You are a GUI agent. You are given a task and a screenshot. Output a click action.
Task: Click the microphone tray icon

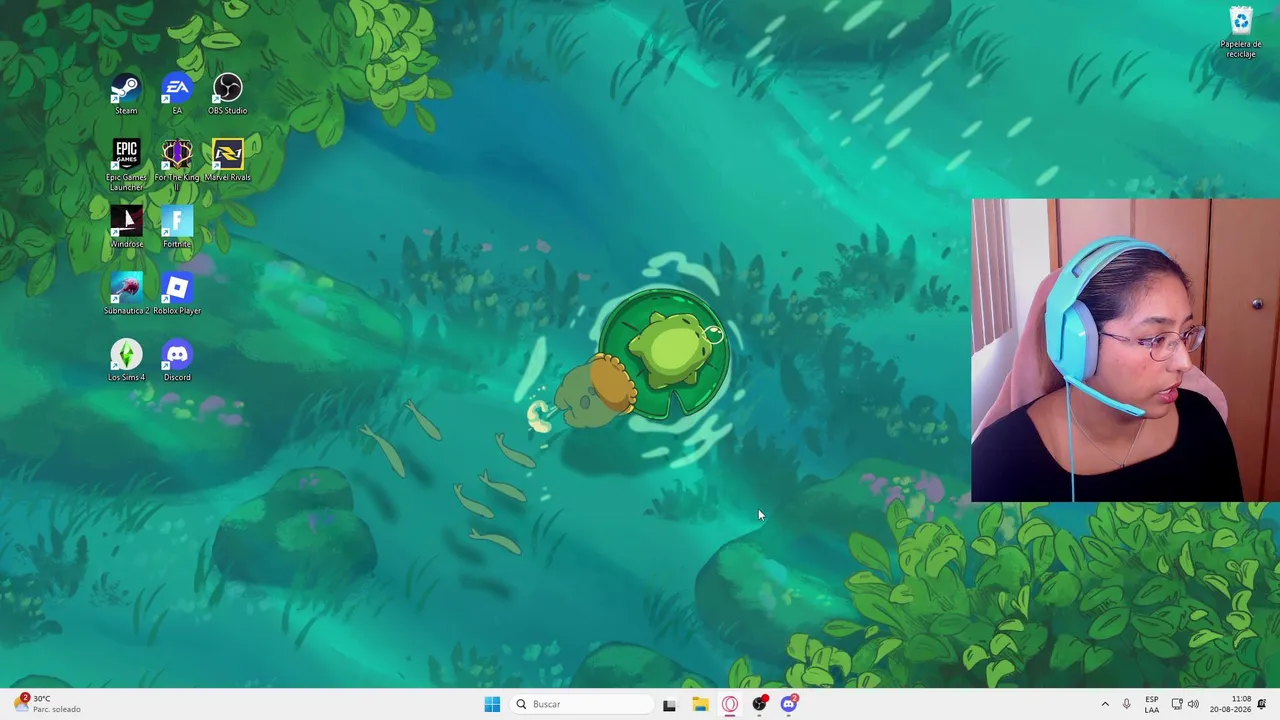point(1126,704)
